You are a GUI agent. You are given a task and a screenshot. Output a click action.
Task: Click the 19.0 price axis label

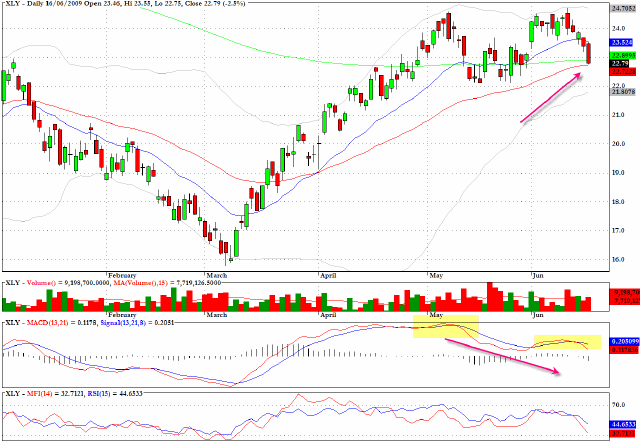(x=618, y=173)
